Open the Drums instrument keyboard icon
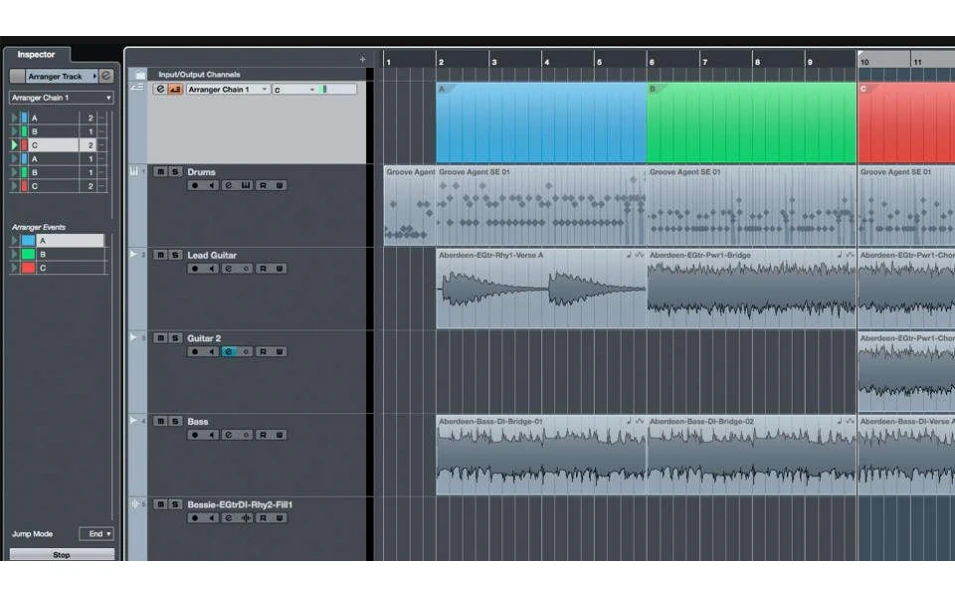 tap(245, 185)
